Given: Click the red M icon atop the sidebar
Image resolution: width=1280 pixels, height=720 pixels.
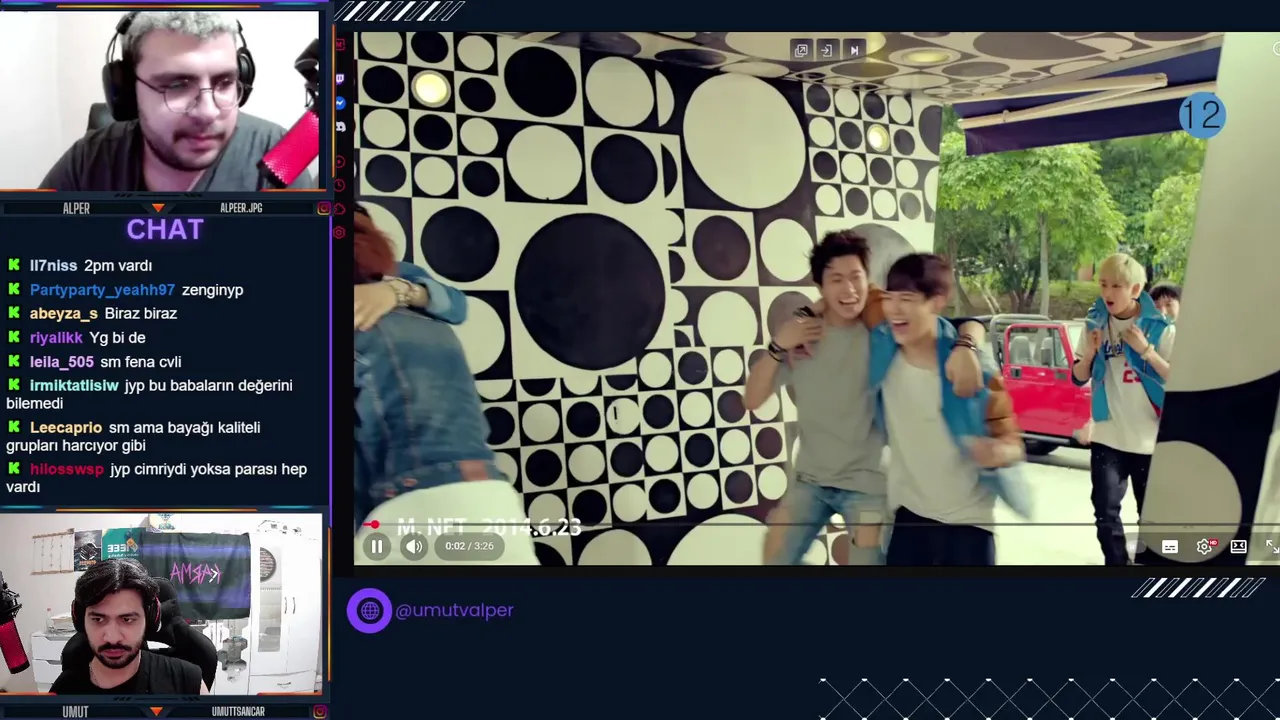Looking at the screenshot, I should click(340, 45).
